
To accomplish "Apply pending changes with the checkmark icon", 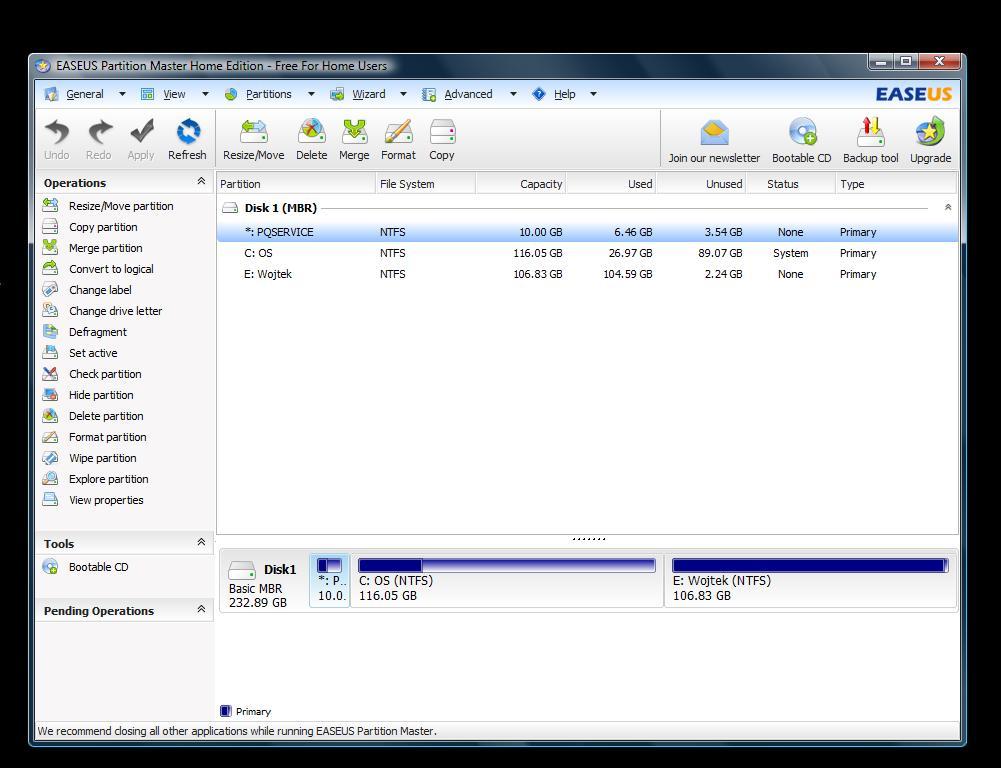I will point(141,139).
